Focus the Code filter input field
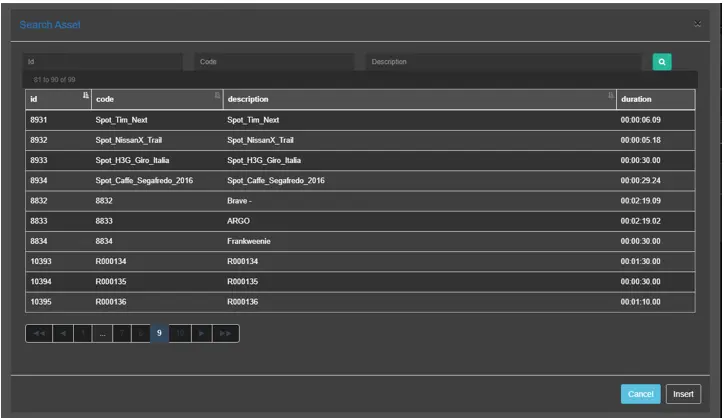 click(x=274, y=62)
